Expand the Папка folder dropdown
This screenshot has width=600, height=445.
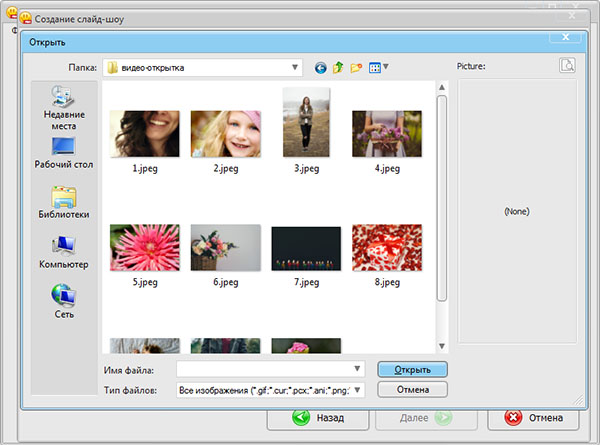(x=296, y=68)
